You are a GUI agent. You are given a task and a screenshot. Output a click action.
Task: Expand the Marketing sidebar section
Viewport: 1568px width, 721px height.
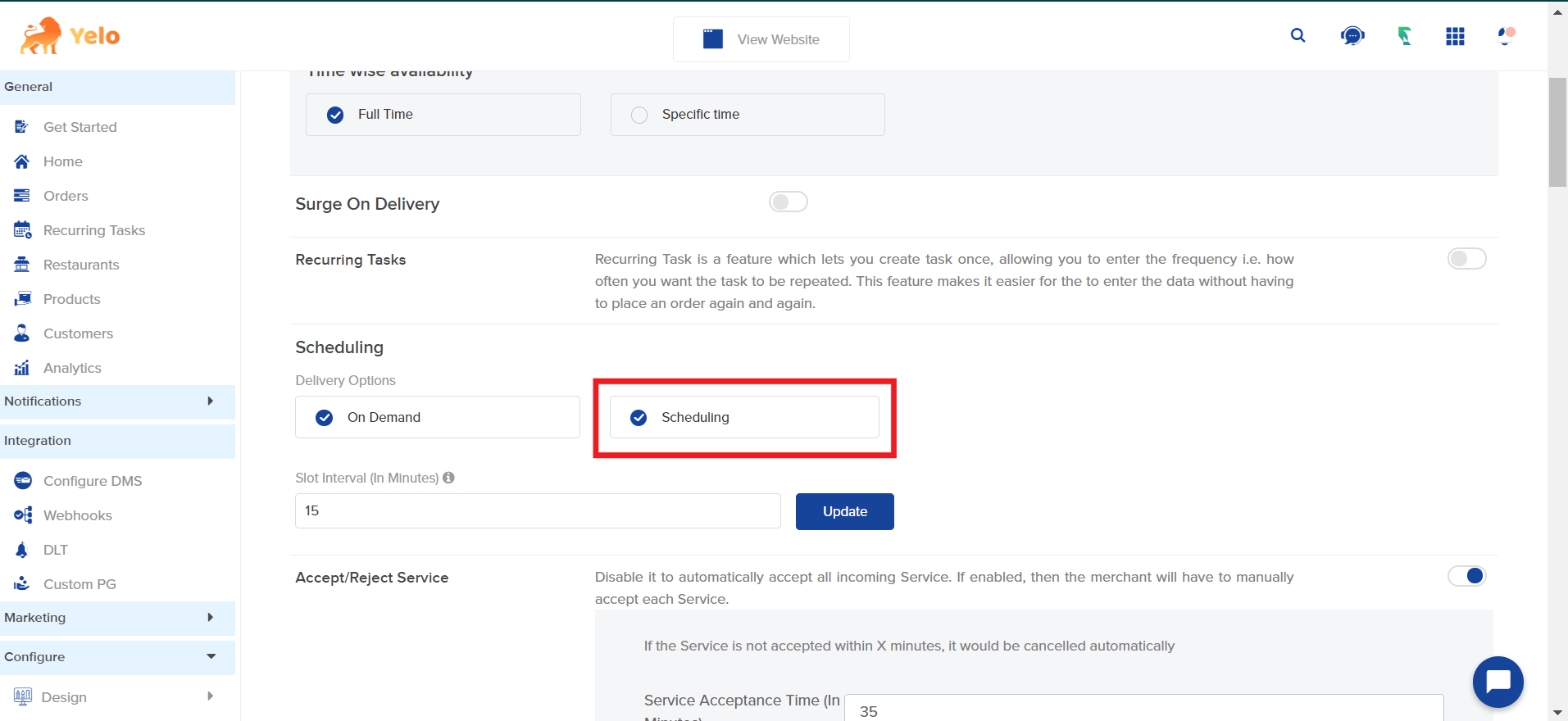[117, 618]
